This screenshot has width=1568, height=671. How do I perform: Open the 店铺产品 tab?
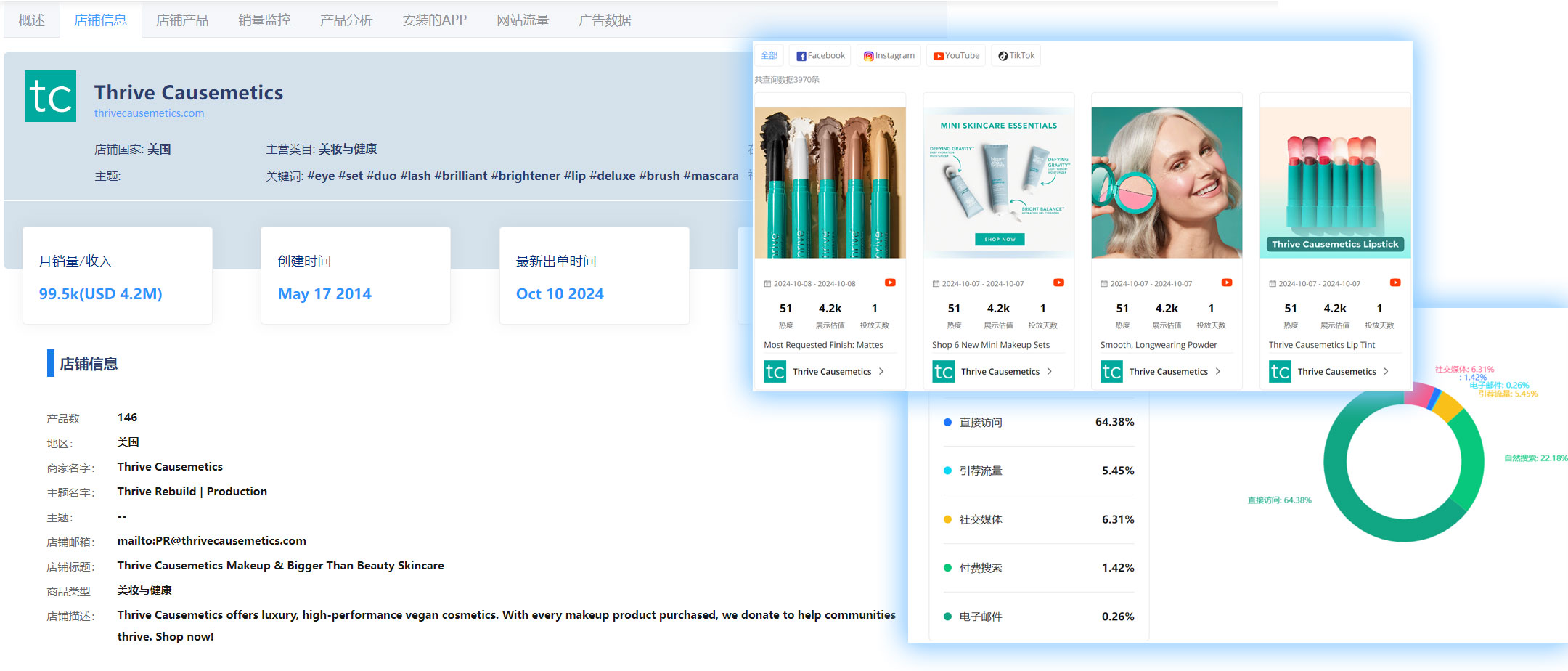coord(182,20)
